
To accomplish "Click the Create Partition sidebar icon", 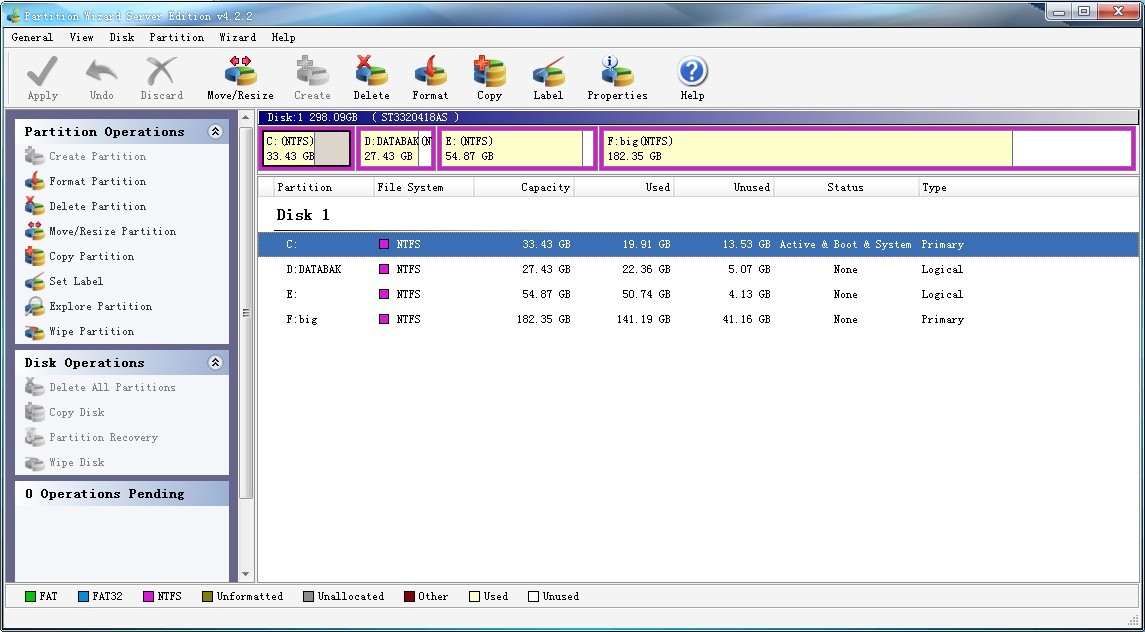I will (x=34, y=156).
